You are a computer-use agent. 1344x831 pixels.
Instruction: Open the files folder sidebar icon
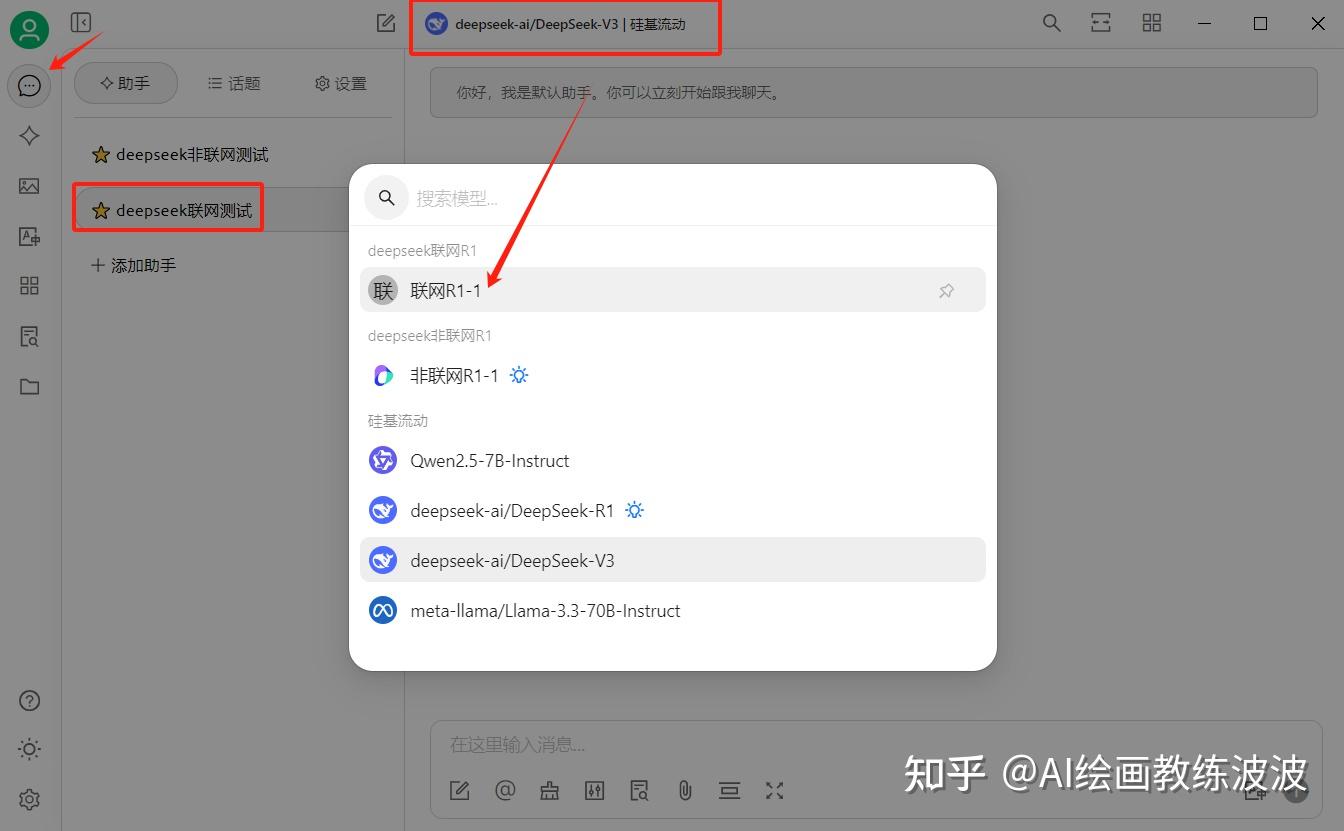coord(29,386)
